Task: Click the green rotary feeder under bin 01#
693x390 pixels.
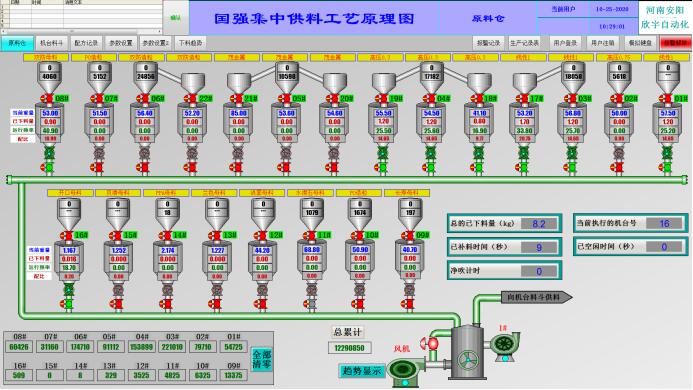Action: (667, 153)
